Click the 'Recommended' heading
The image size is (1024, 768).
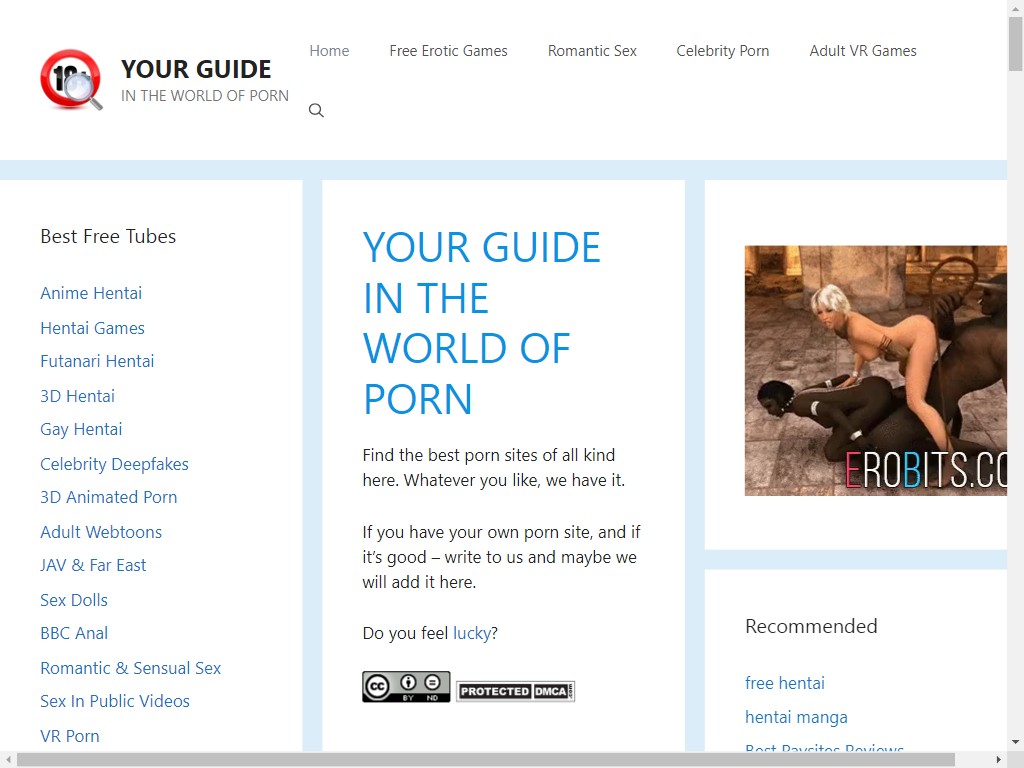811,626
